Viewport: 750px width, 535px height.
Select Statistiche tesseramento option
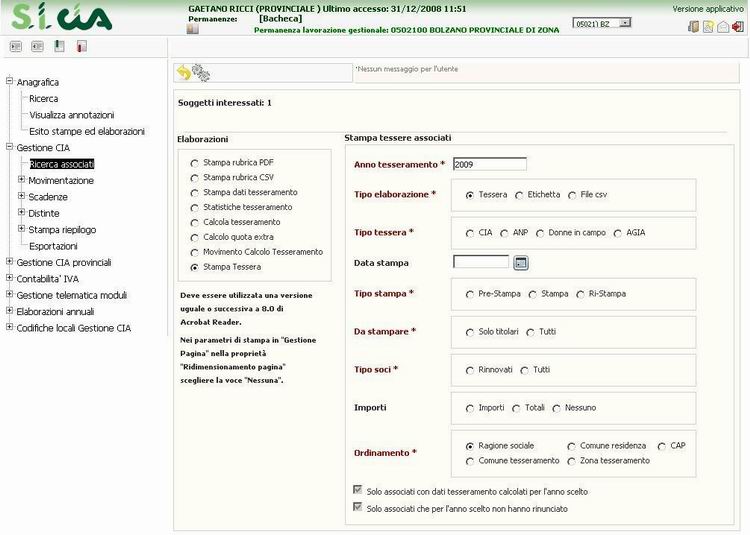(194, 208)
